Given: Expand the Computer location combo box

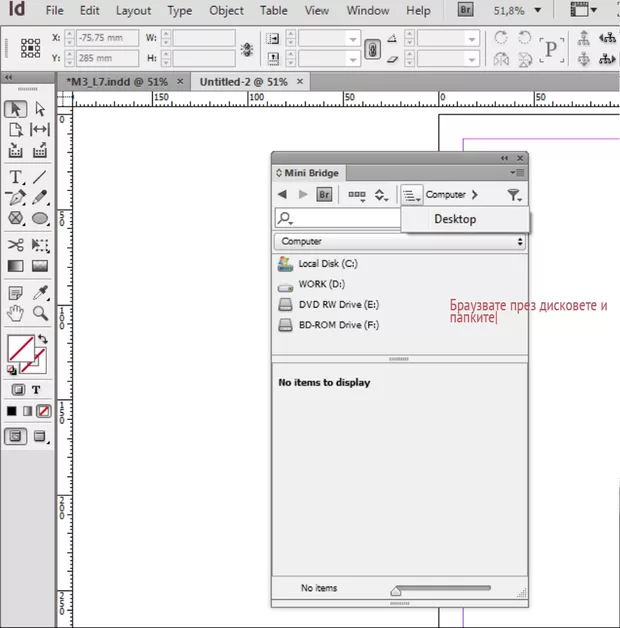Looking at the screenshot, I should [400, 242].
